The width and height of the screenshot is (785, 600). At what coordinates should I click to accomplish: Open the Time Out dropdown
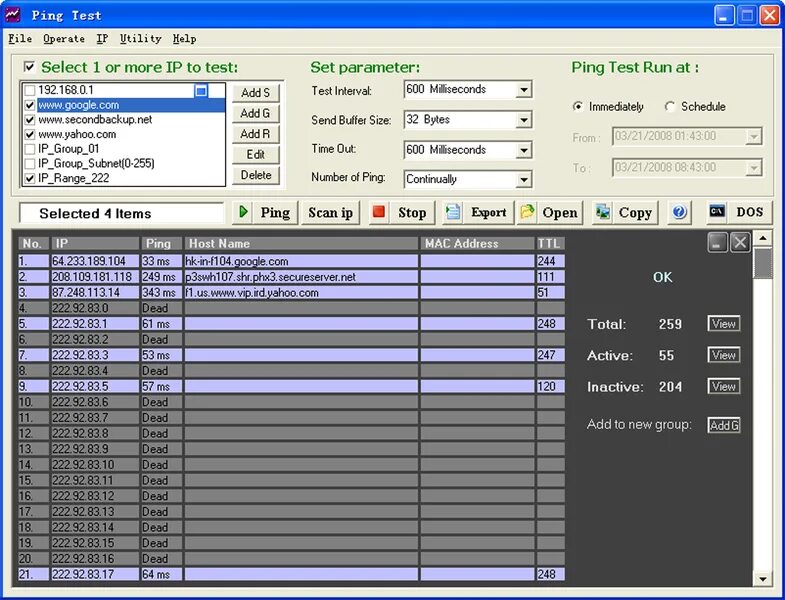coord(524,150)
